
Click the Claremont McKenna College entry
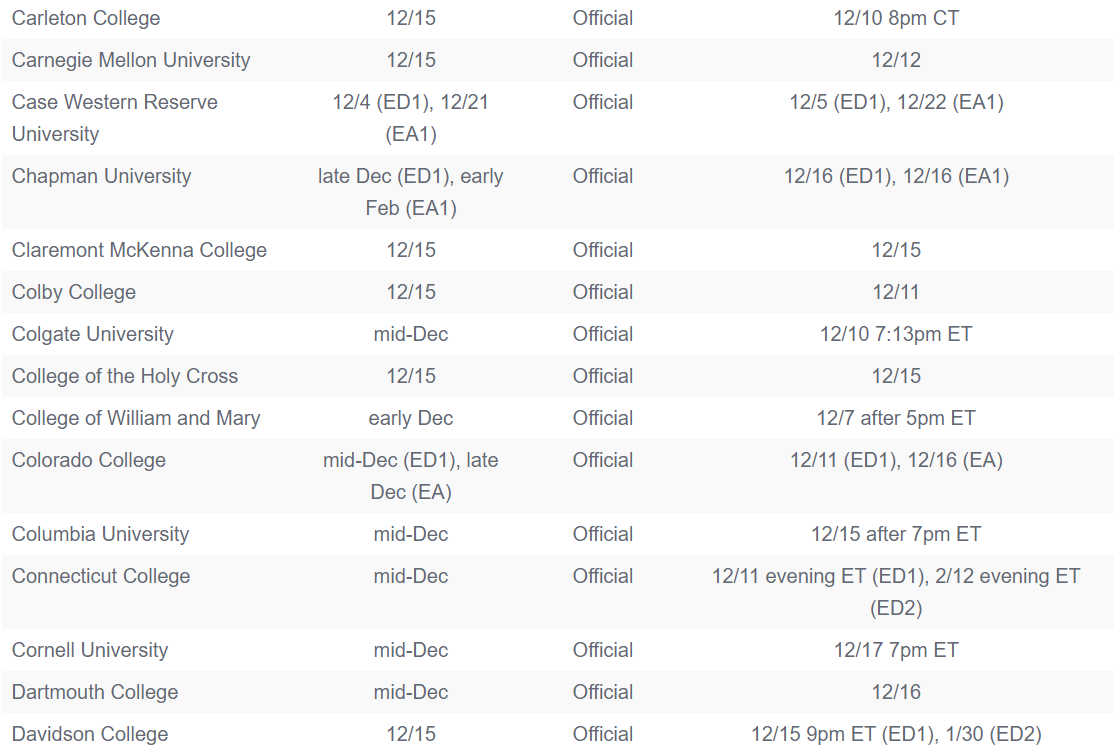point(139,250)
